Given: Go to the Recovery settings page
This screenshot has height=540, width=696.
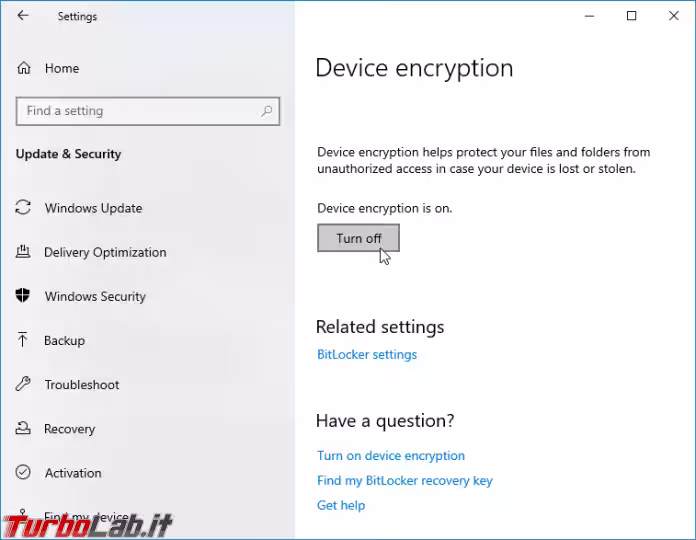Looking at the screenshot, I should click(69, 429).
